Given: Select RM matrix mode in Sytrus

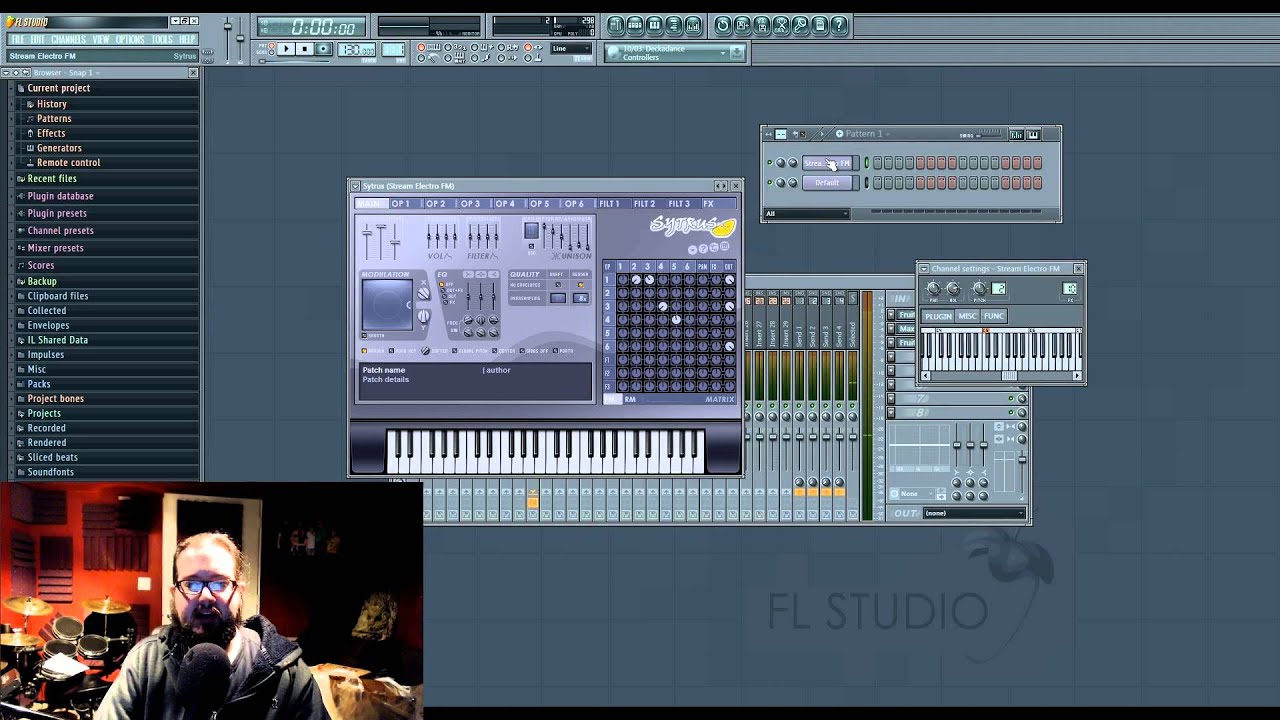Looking at the screenshot, I should tap(630, 399).
